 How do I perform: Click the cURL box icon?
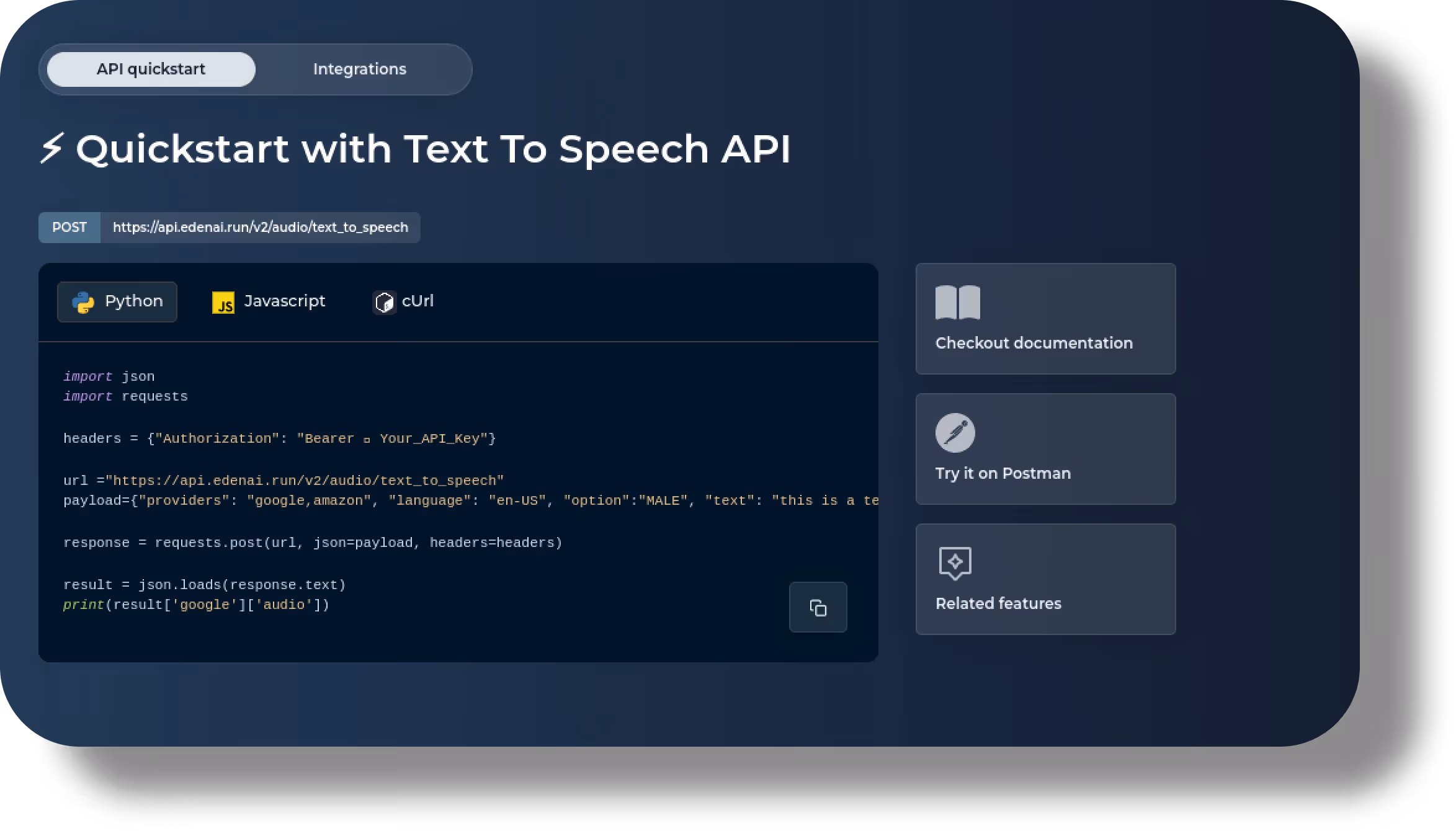(x=384, y=303)
